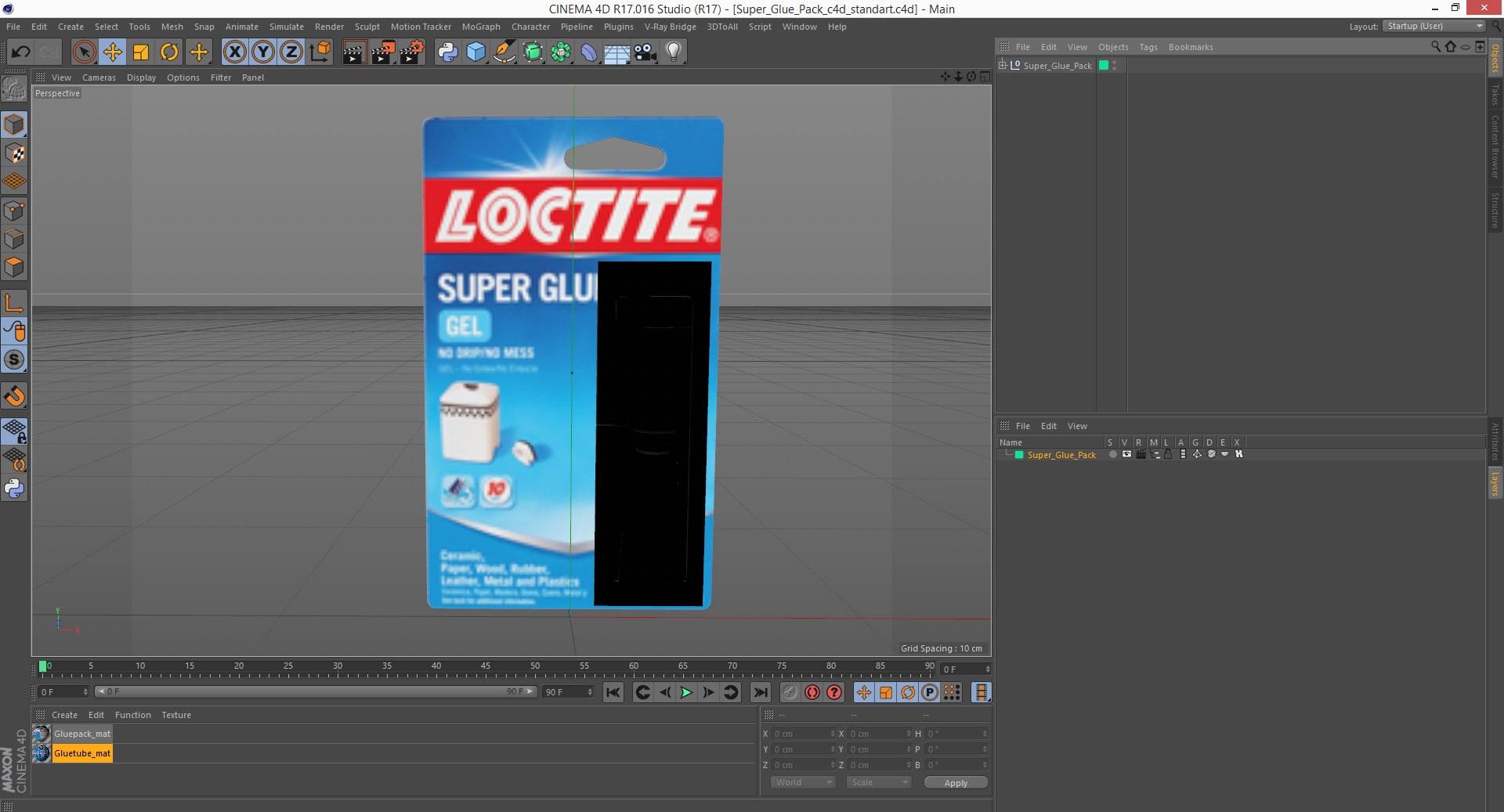Toggle render visibility for Super_Glue_Pack layer
Viewport: 1504px width, 812px height.
point(1141,454)
